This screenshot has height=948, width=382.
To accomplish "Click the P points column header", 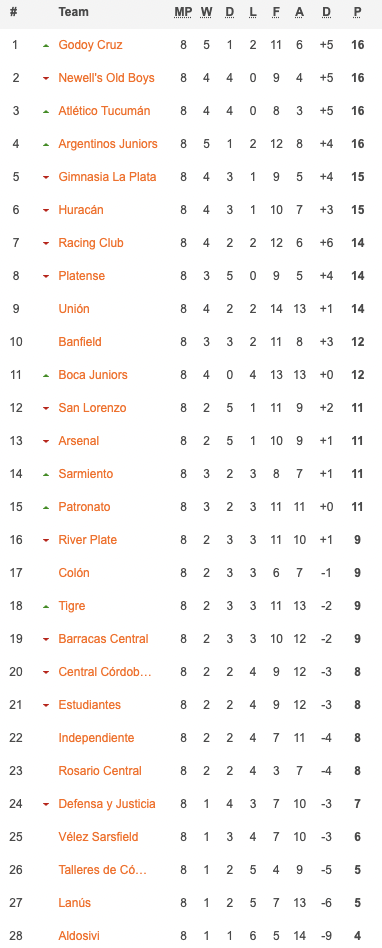I will 358,12.
